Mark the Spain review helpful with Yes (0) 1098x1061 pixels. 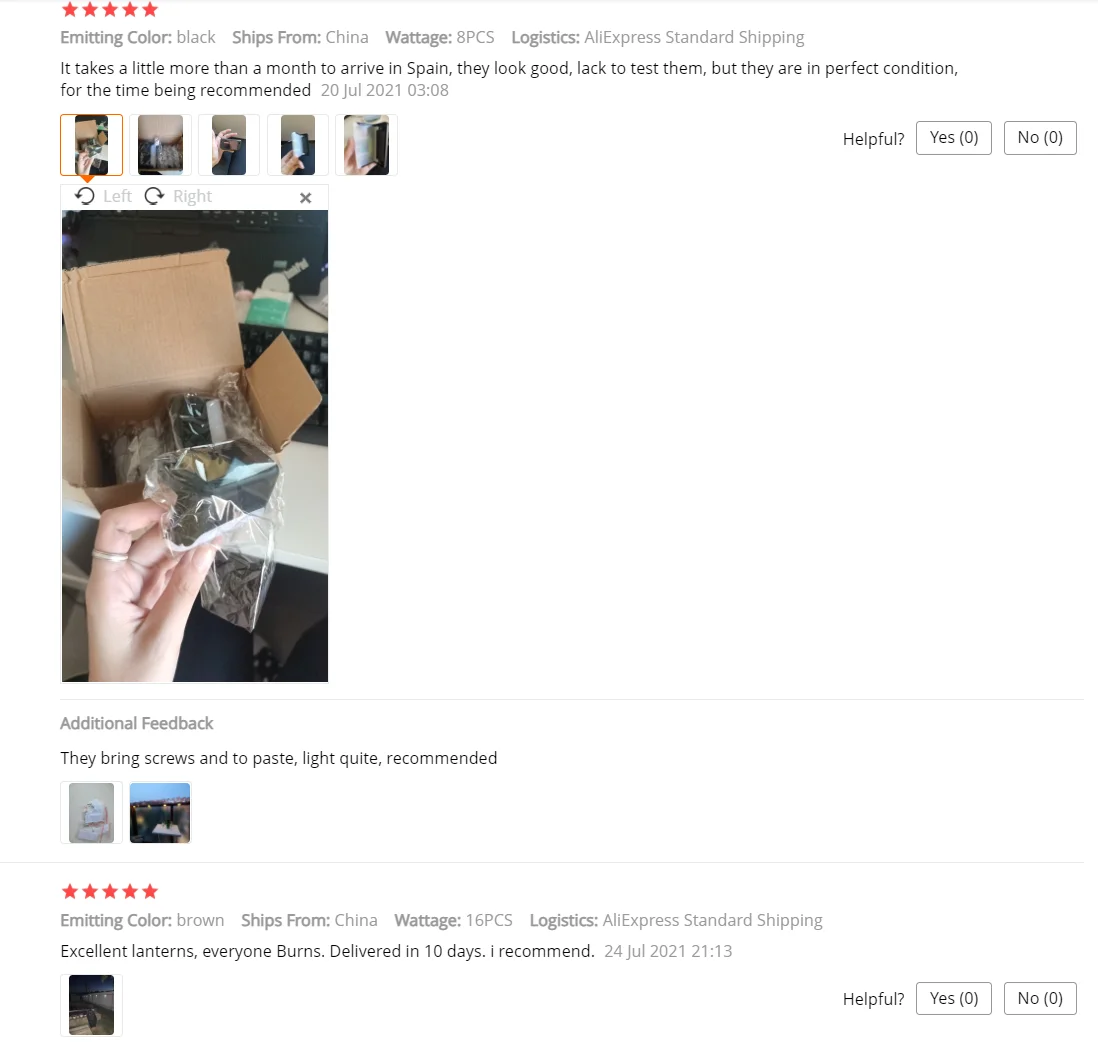pyautogui.click(x=954, y=138)
